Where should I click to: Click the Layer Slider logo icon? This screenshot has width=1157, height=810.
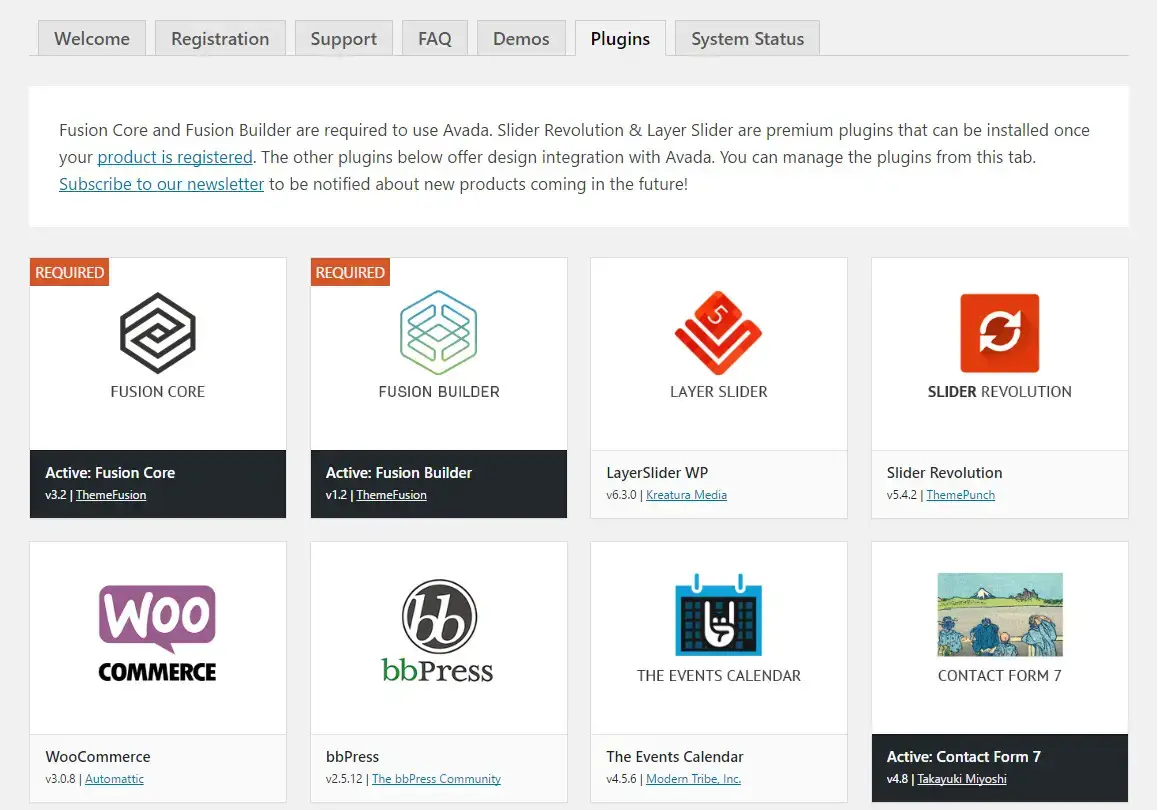tap(718, 333)
